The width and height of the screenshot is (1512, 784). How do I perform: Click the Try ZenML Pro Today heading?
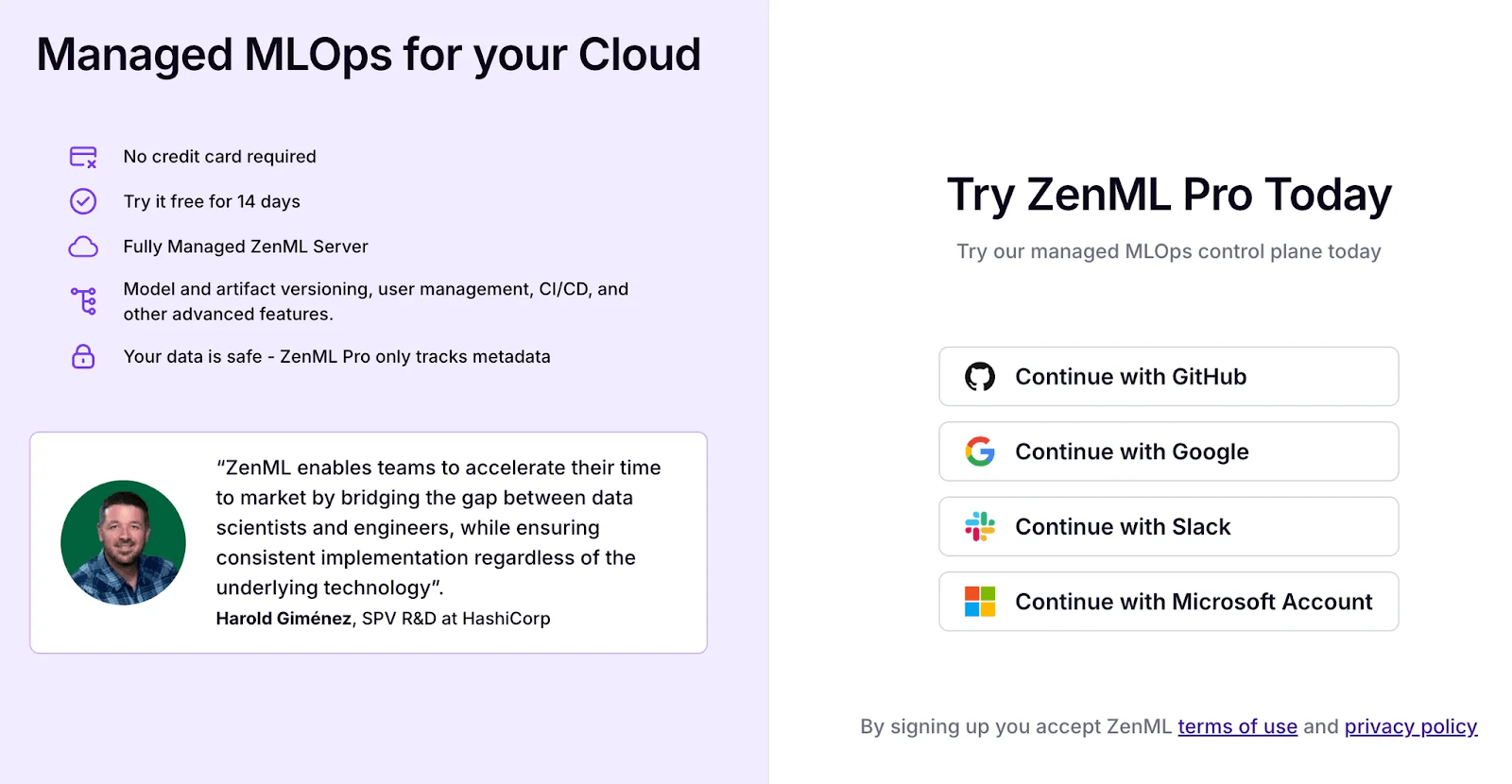click(x=1169, y=195)
